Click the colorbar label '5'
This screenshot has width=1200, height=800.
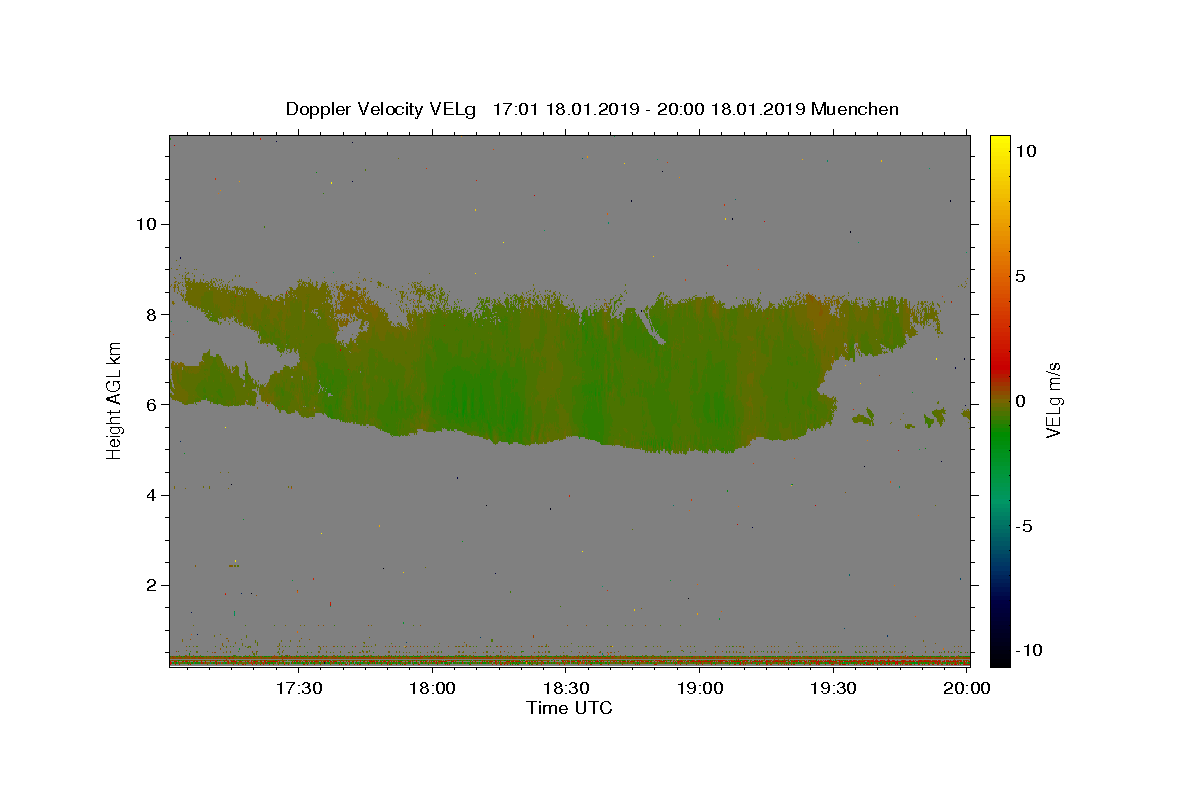pyautogui.click(x=1021, y=276)
